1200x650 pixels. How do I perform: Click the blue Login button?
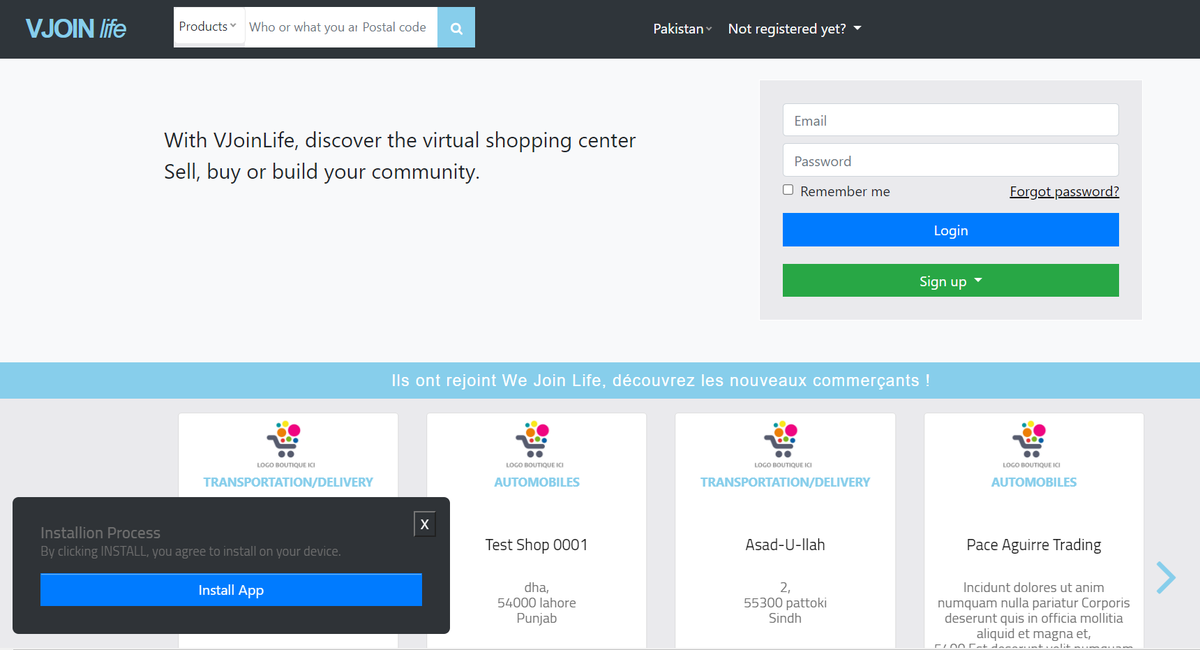pos(950,230)
